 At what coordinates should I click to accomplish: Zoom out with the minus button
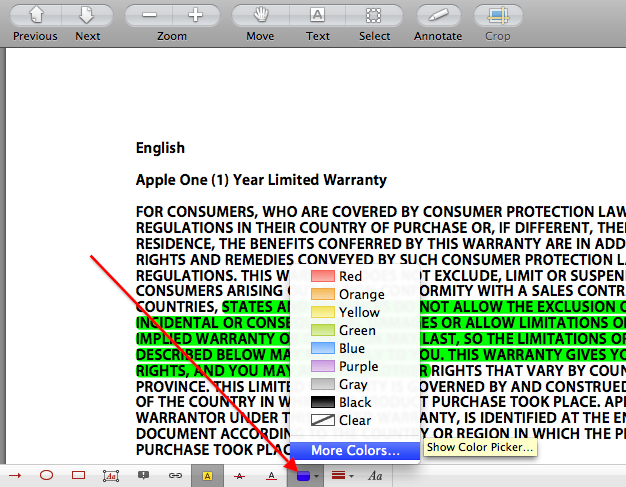tap(149, 16)
